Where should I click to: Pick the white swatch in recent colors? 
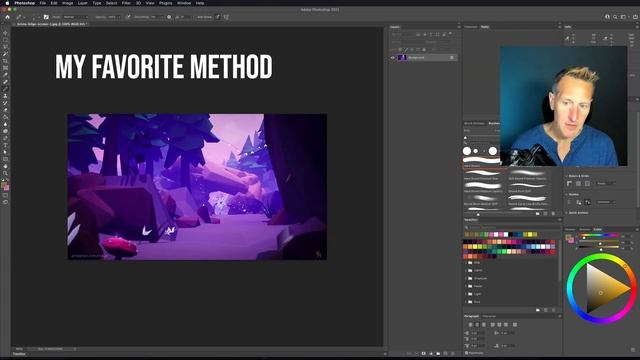[x=496, y=234]
